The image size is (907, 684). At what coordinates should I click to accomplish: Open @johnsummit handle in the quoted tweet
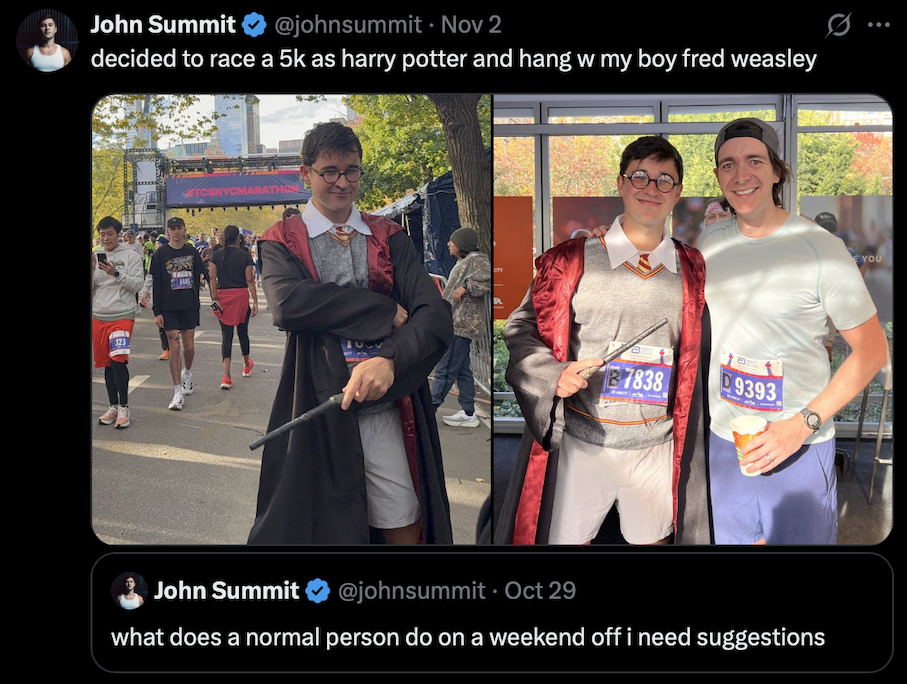click(411, 591)
